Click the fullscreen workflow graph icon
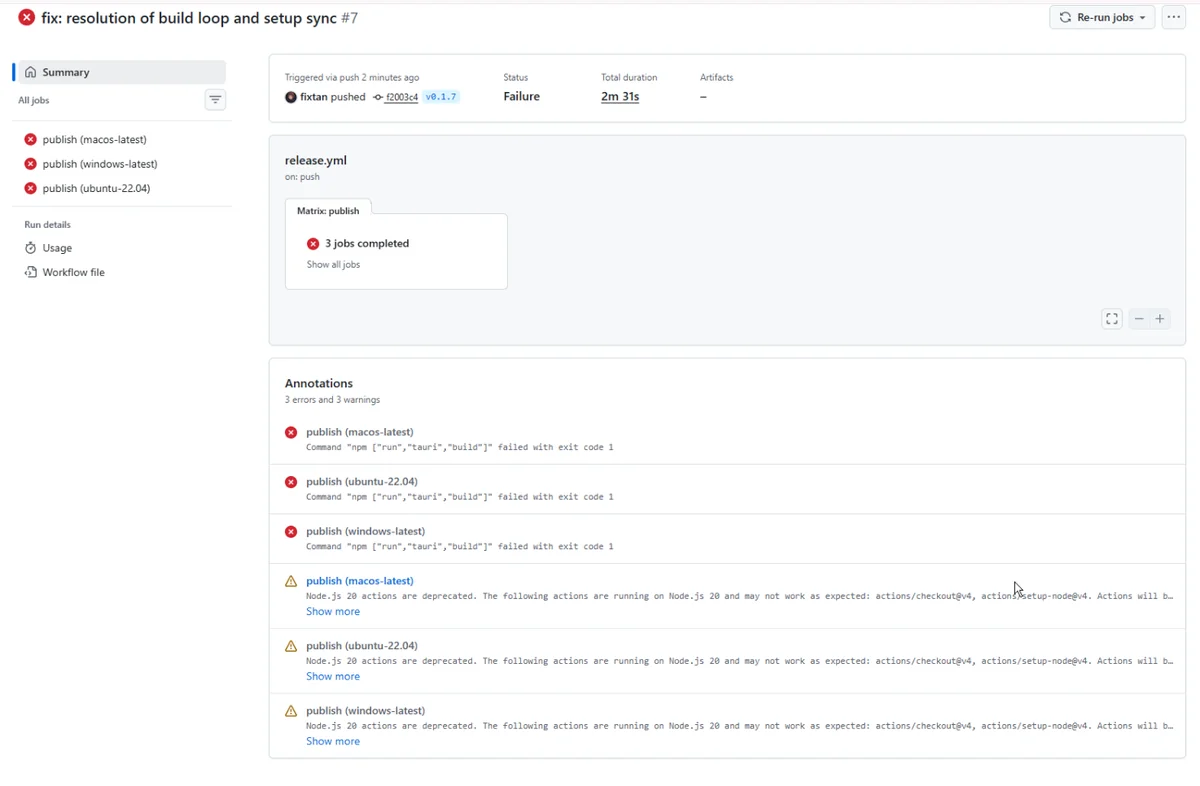This screenshot has width=1200, height=786. coord(1112,319)
